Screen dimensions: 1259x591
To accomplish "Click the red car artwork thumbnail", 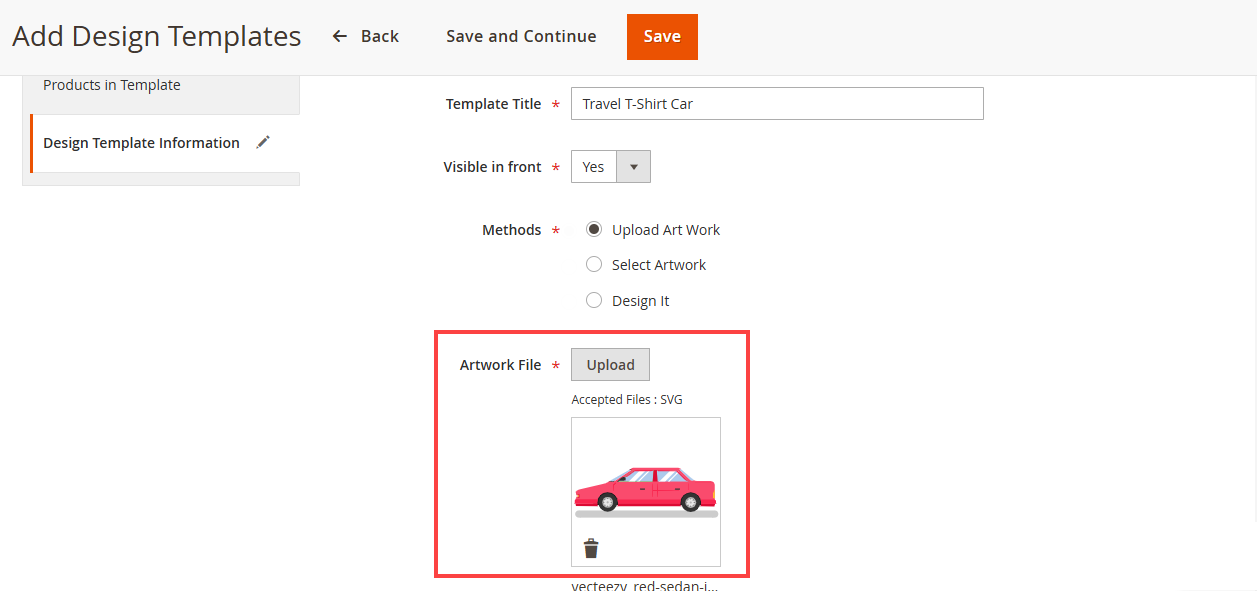I will 646,490.
